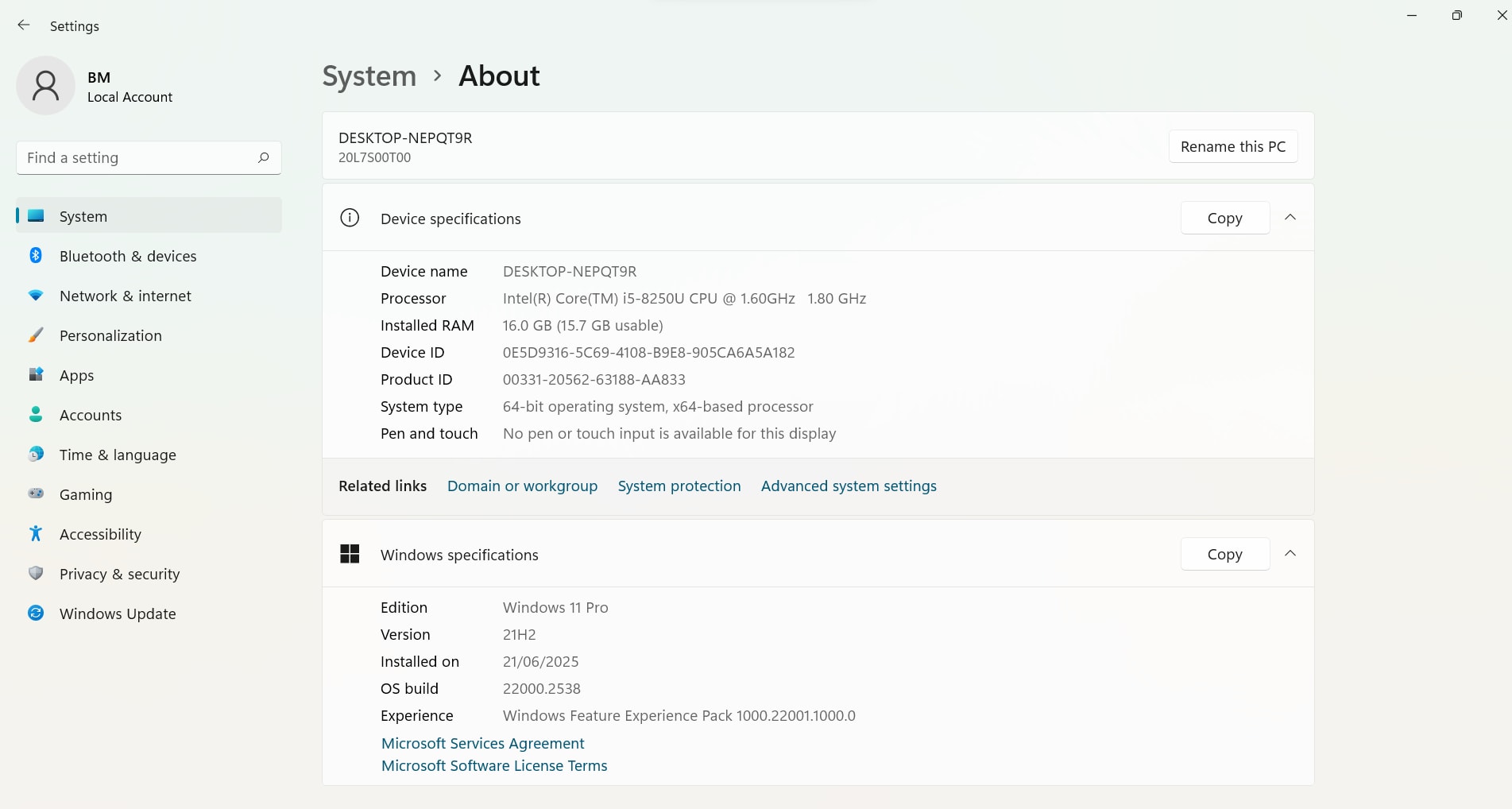Click the Windows Update sync icon
The width and height of the screenshot is (1512, 809).
36,614
